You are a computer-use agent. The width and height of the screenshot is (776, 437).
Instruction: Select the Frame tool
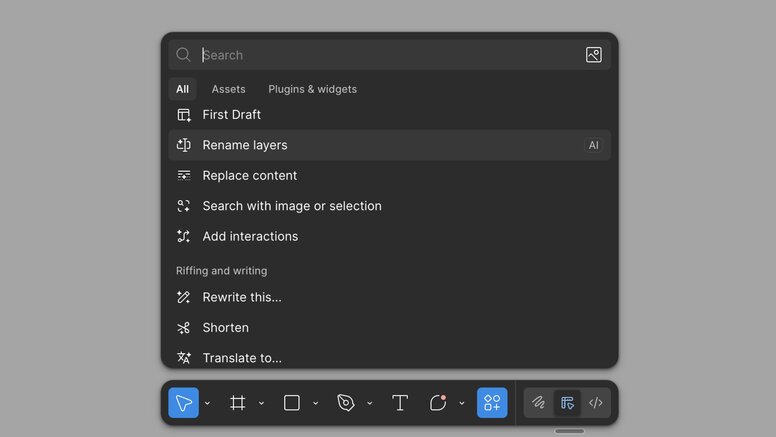pos(238,403)
